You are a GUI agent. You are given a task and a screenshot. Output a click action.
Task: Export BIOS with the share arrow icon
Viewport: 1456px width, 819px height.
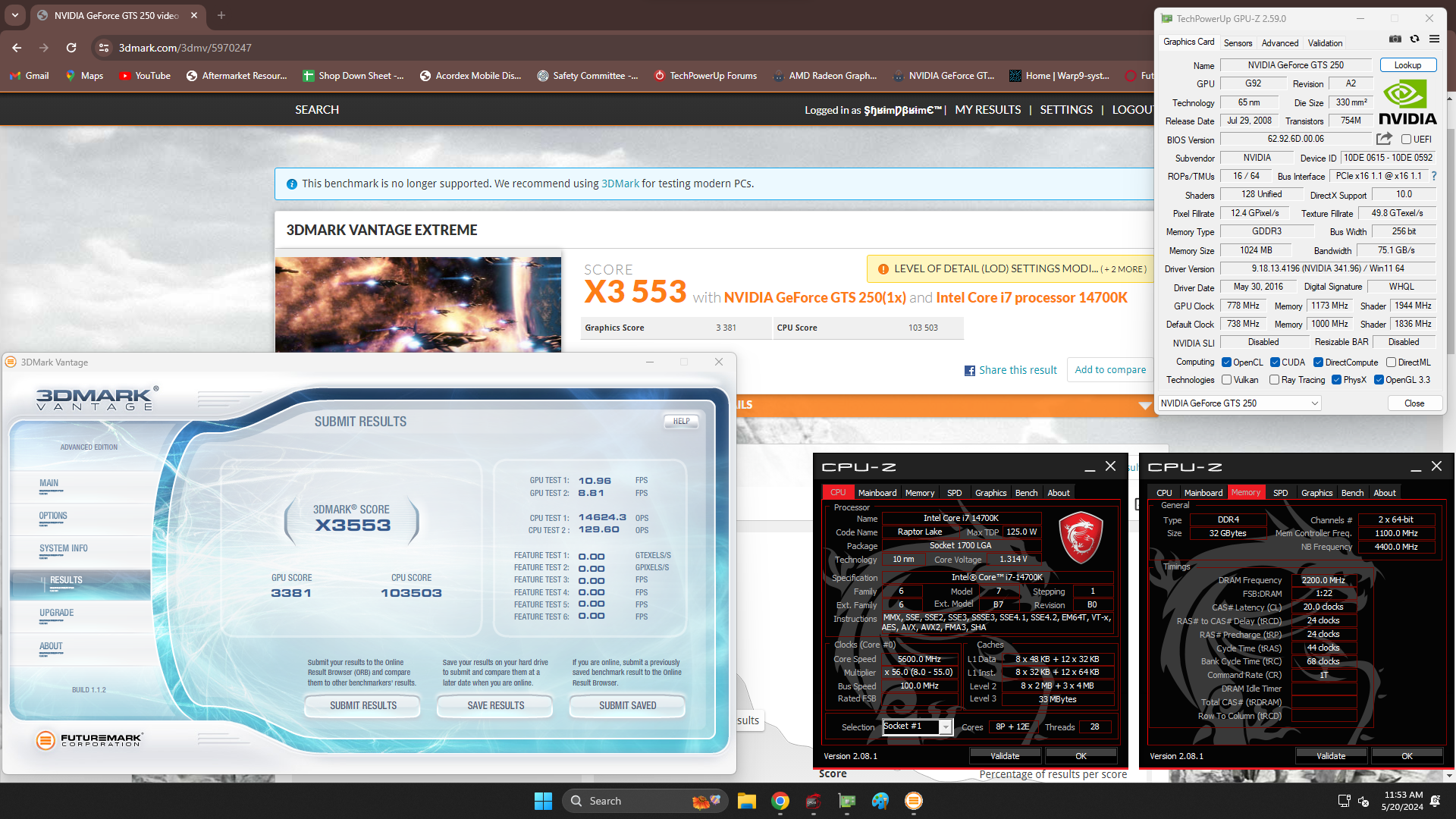[1384, 139]
